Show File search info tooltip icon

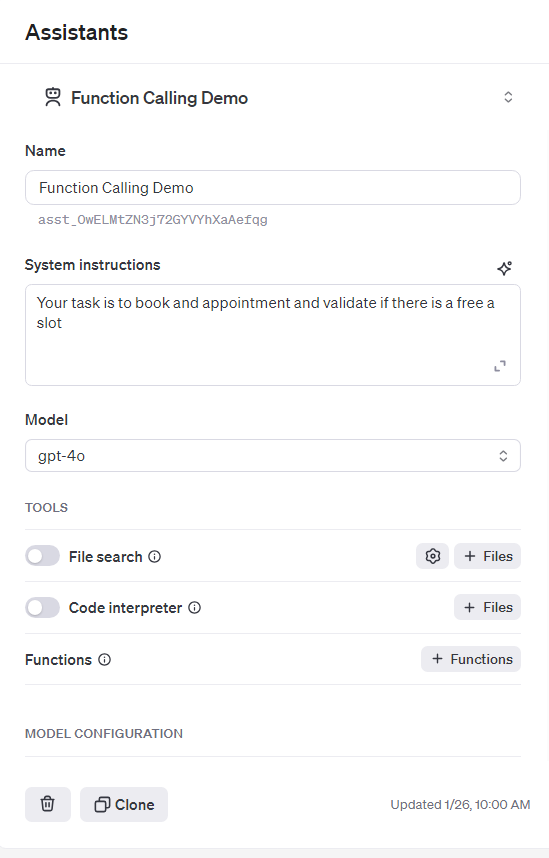(155, 556)
